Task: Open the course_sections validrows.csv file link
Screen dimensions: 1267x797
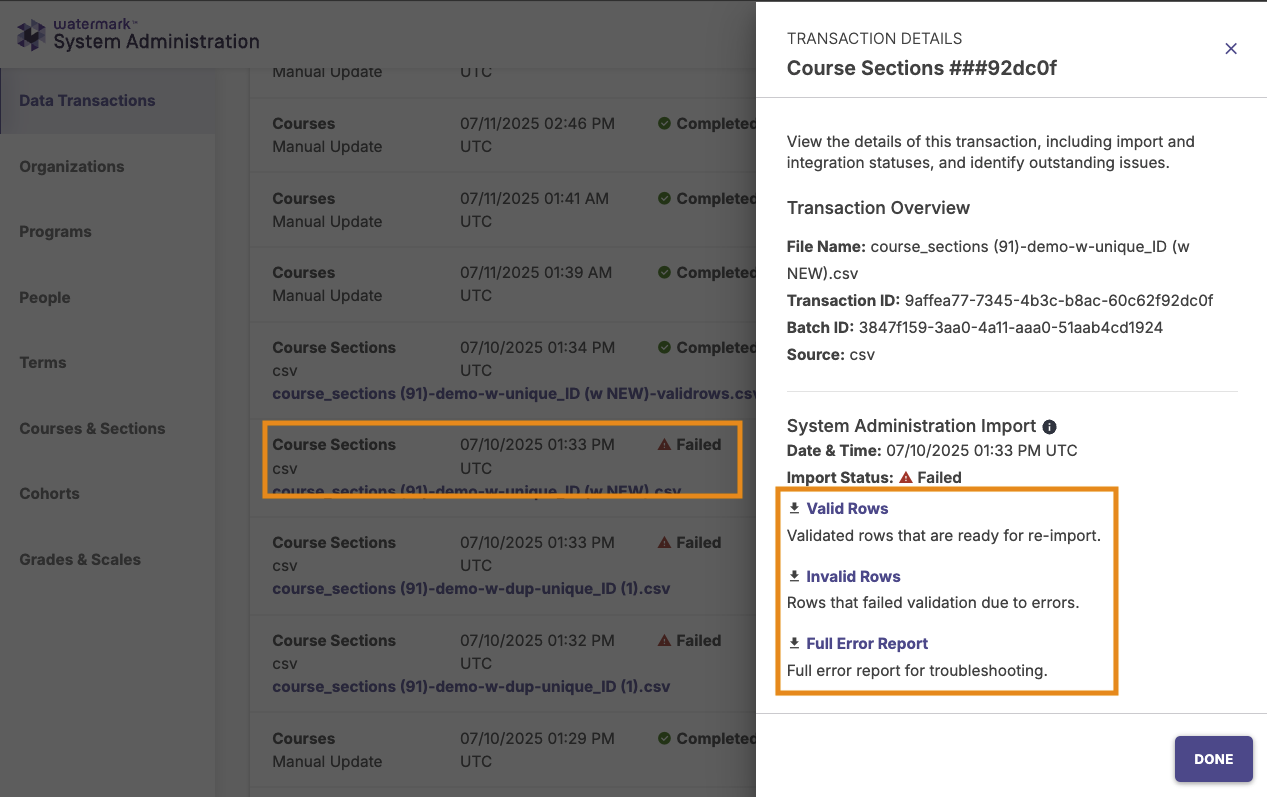Action: (x=512, y=393)
